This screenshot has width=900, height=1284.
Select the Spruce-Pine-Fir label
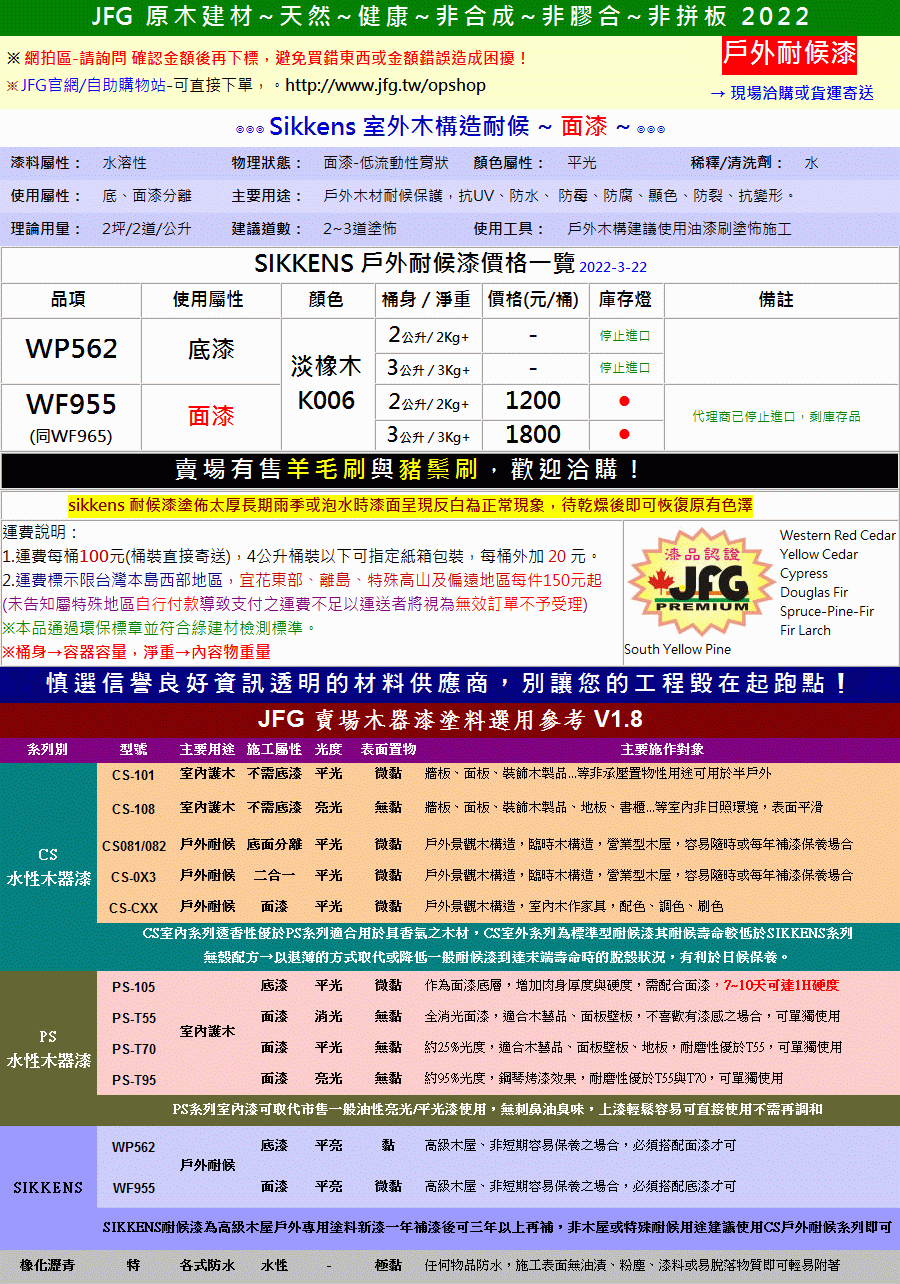827,611
